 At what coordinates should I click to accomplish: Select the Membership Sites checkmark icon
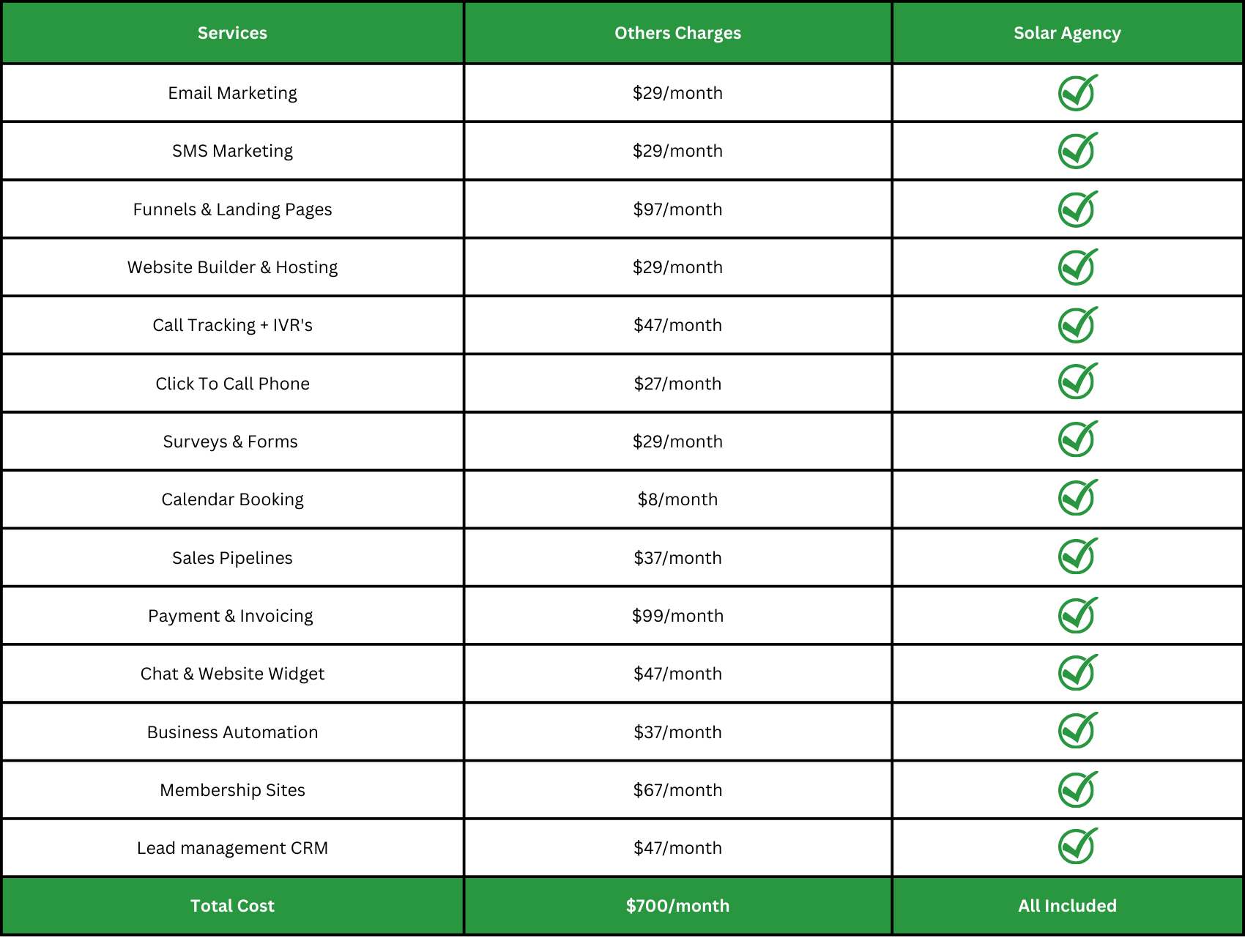(1077, 789)
